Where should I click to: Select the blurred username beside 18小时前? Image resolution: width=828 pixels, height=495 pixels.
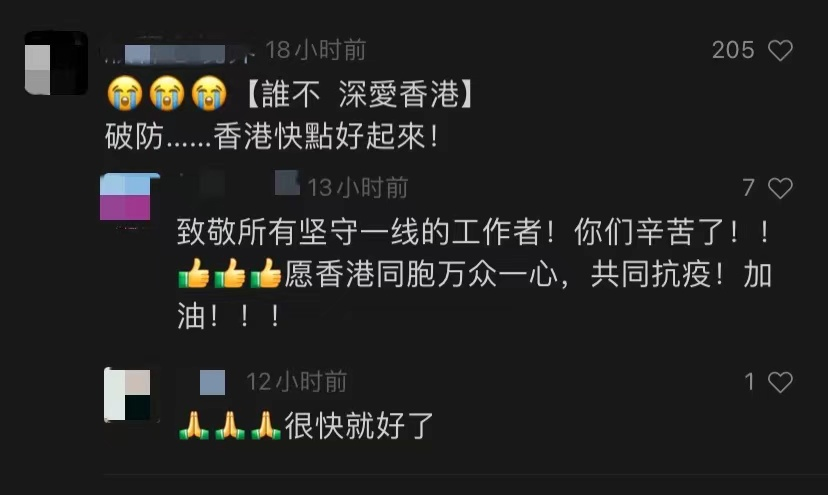point(180,53)
